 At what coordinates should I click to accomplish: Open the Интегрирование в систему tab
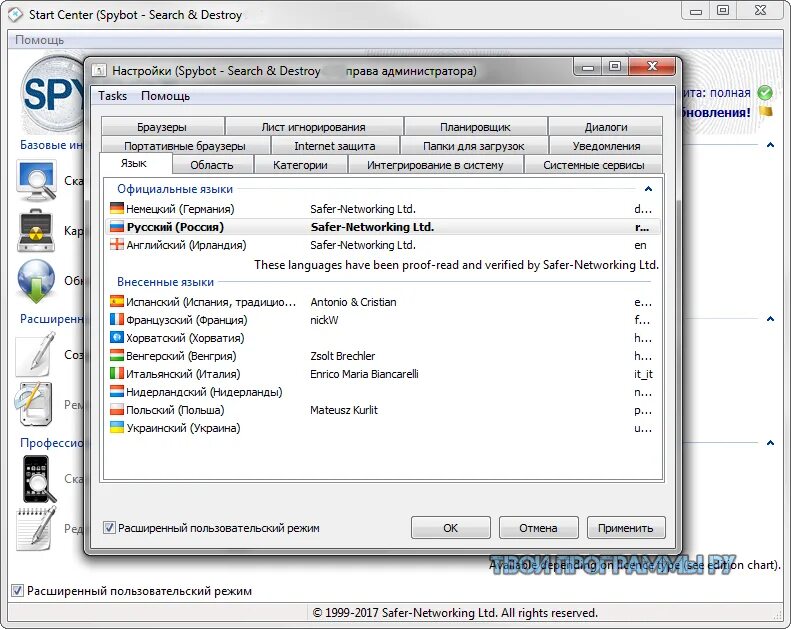(435, 165)
